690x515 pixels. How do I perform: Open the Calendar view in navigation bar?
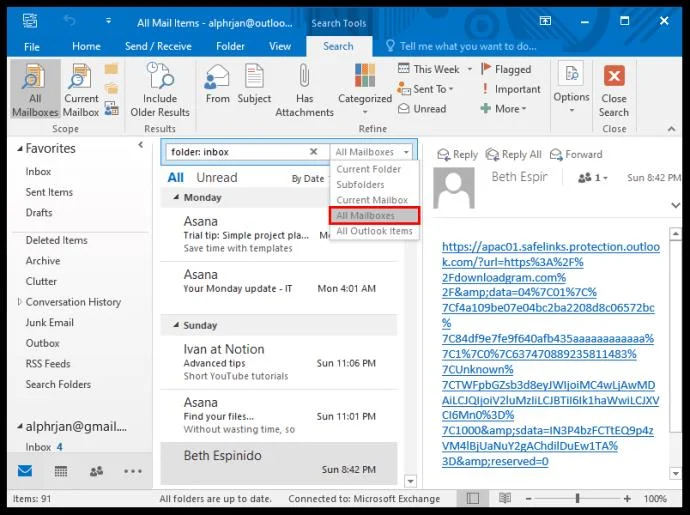[x=61, y=471]
